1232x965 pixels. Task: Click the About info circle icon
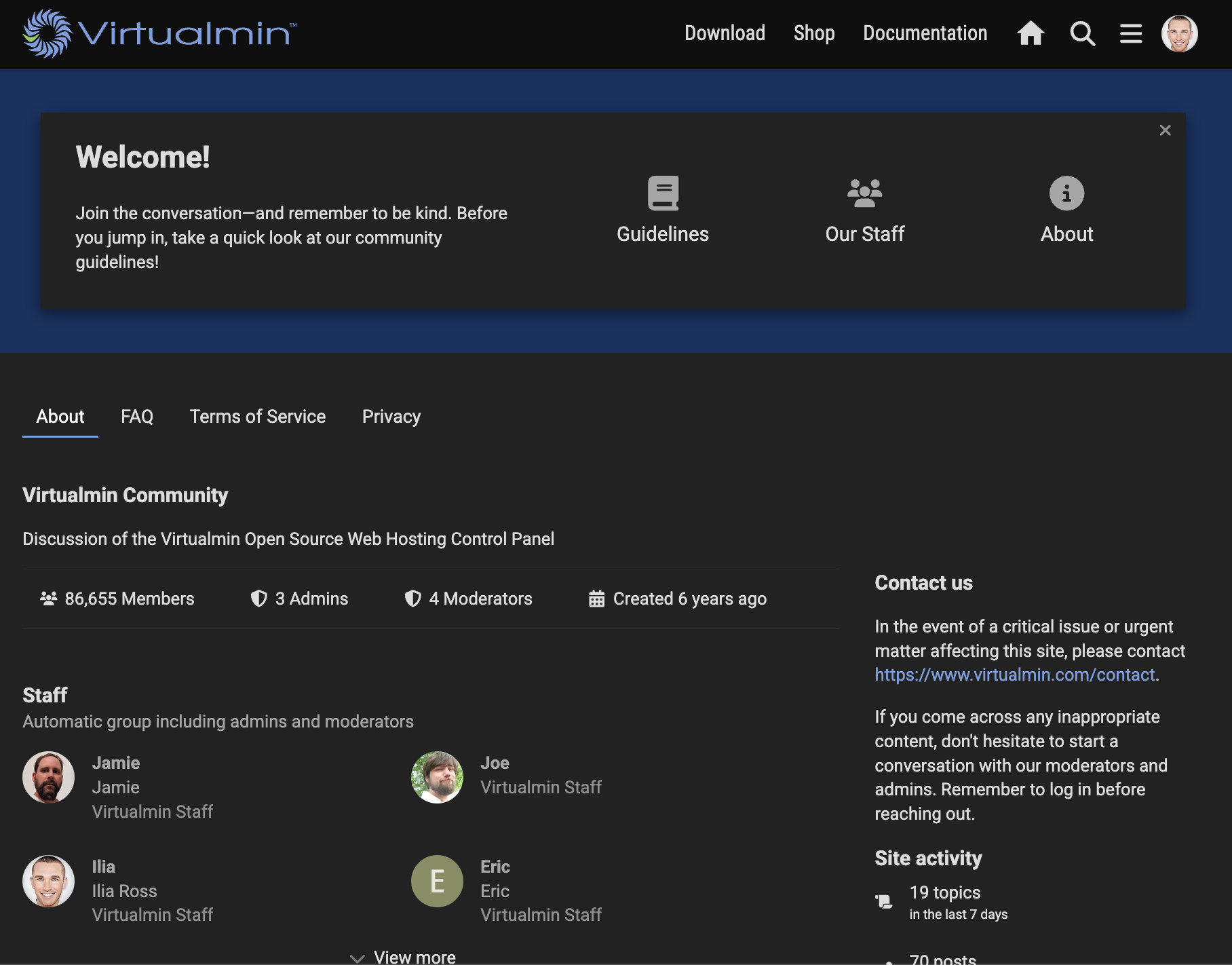click(1066, 193)
